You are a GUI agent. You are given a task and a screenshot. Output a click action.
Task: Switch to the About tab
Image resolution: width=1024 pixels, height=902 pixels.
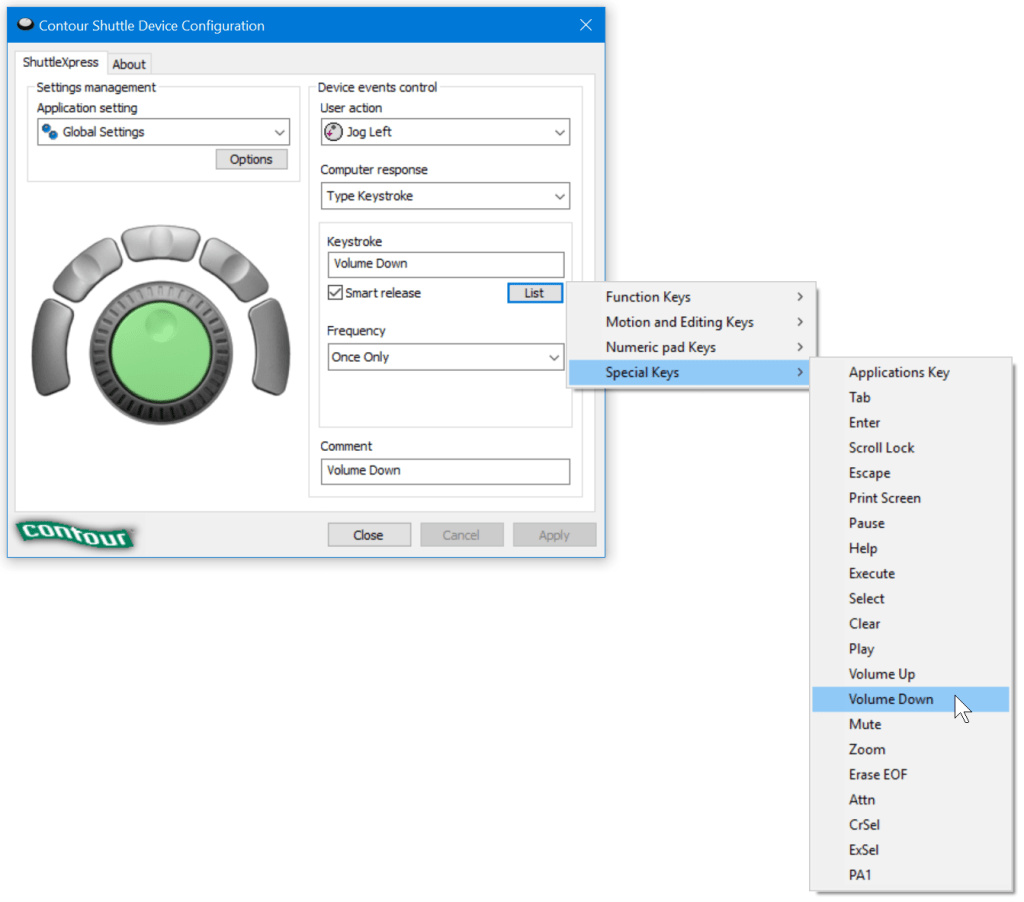[x=129, y=63]
